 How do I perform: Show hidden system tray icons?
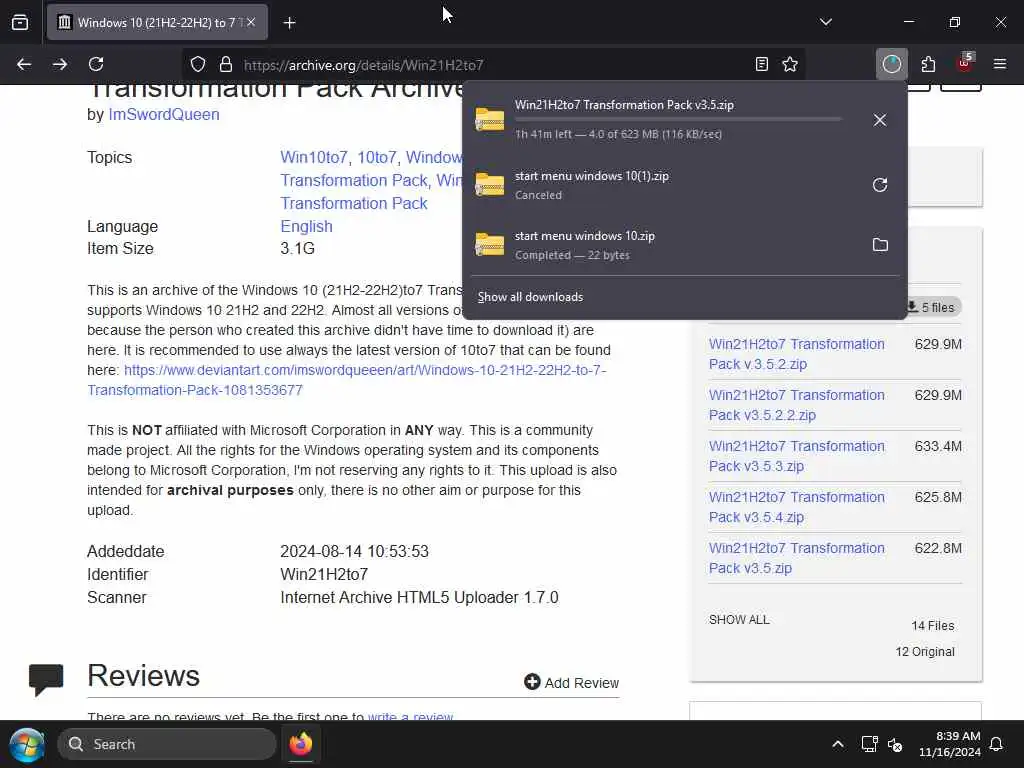[838, 744]
